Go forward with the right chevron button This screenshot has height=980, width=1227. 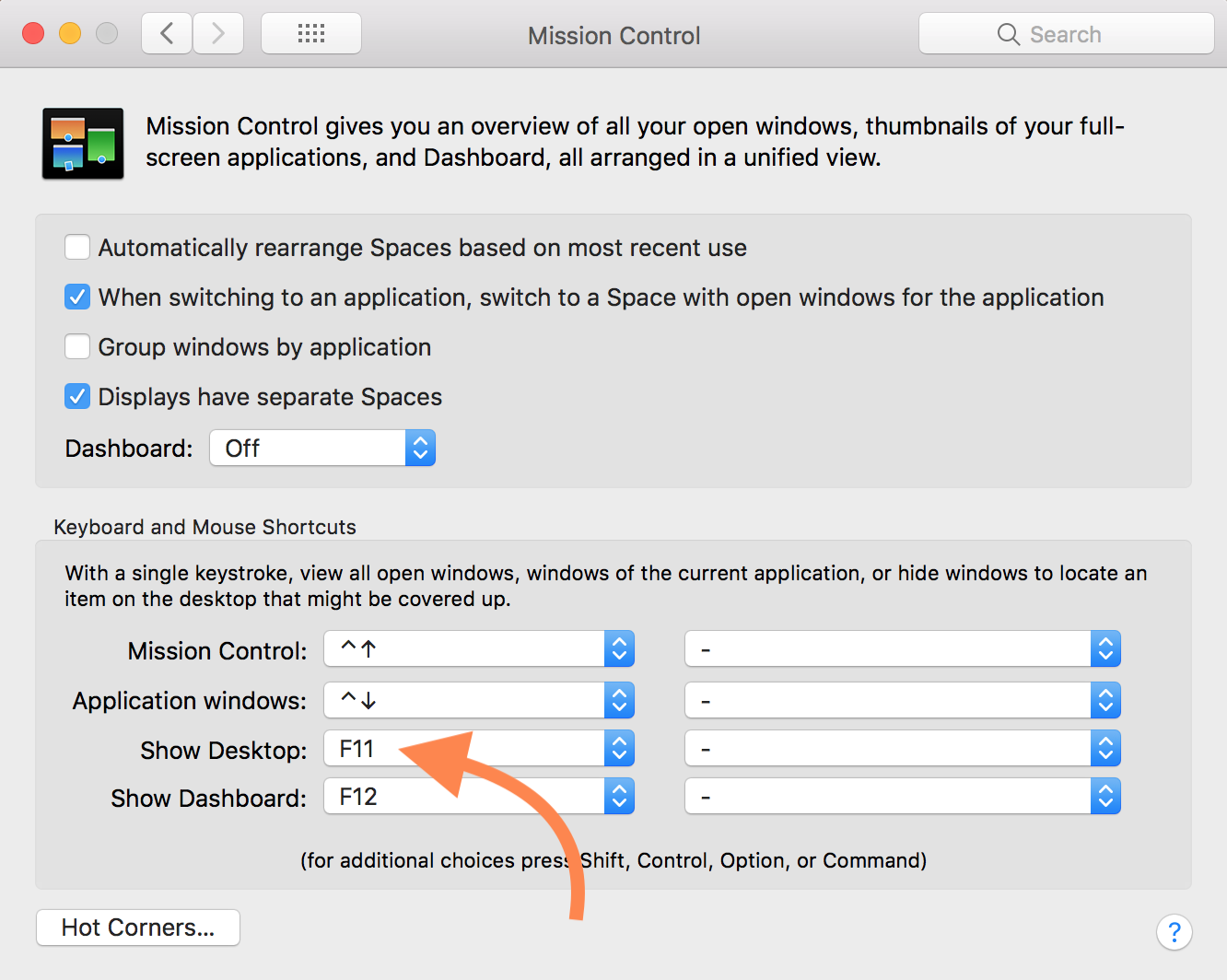[x=218, y=34]
